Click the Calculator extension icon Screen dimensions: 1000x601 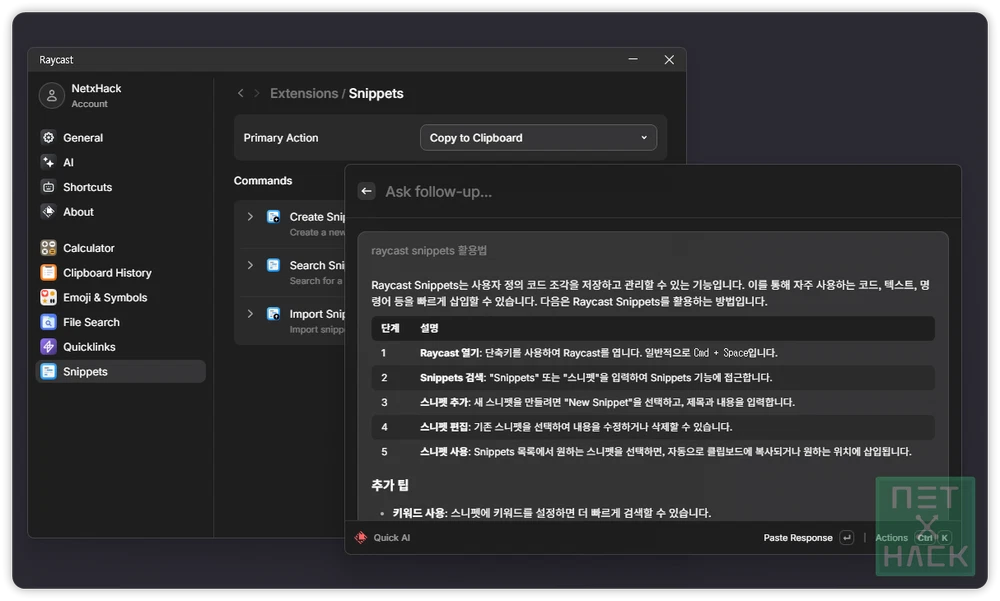tap(48, 248)
